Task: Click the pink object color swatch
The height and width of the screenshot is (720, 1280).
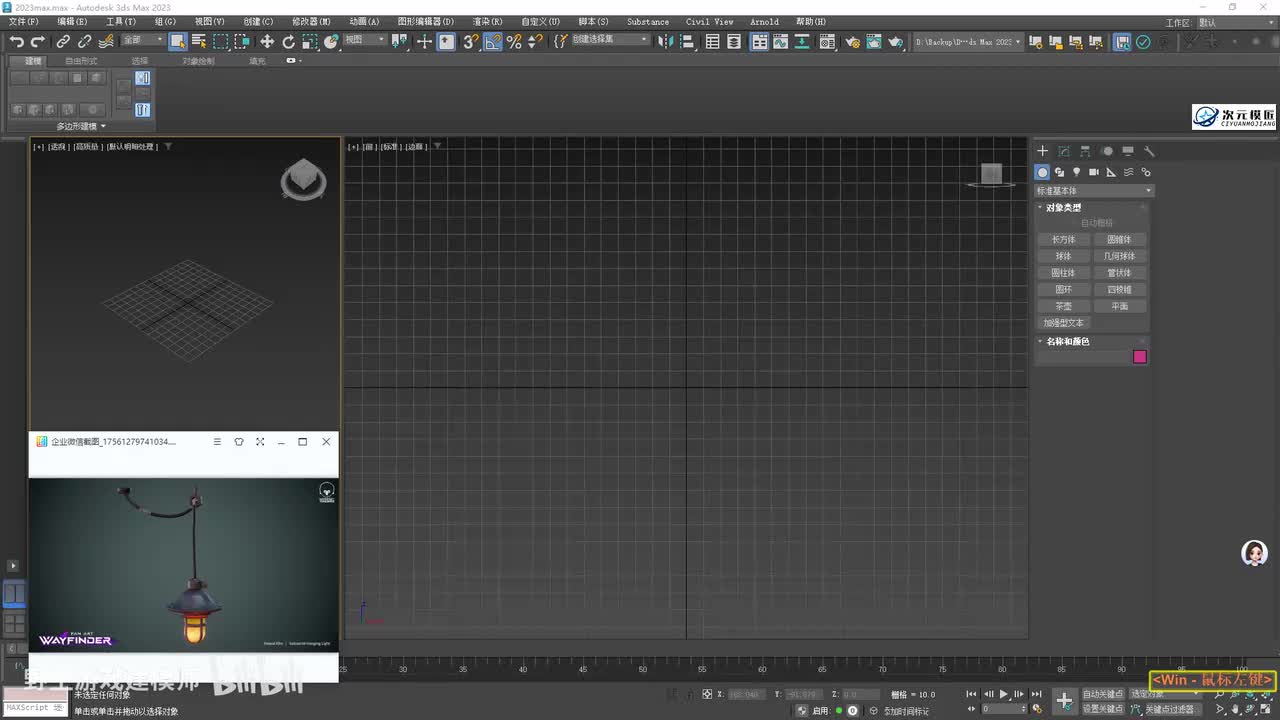Action: click(1139, 357)
